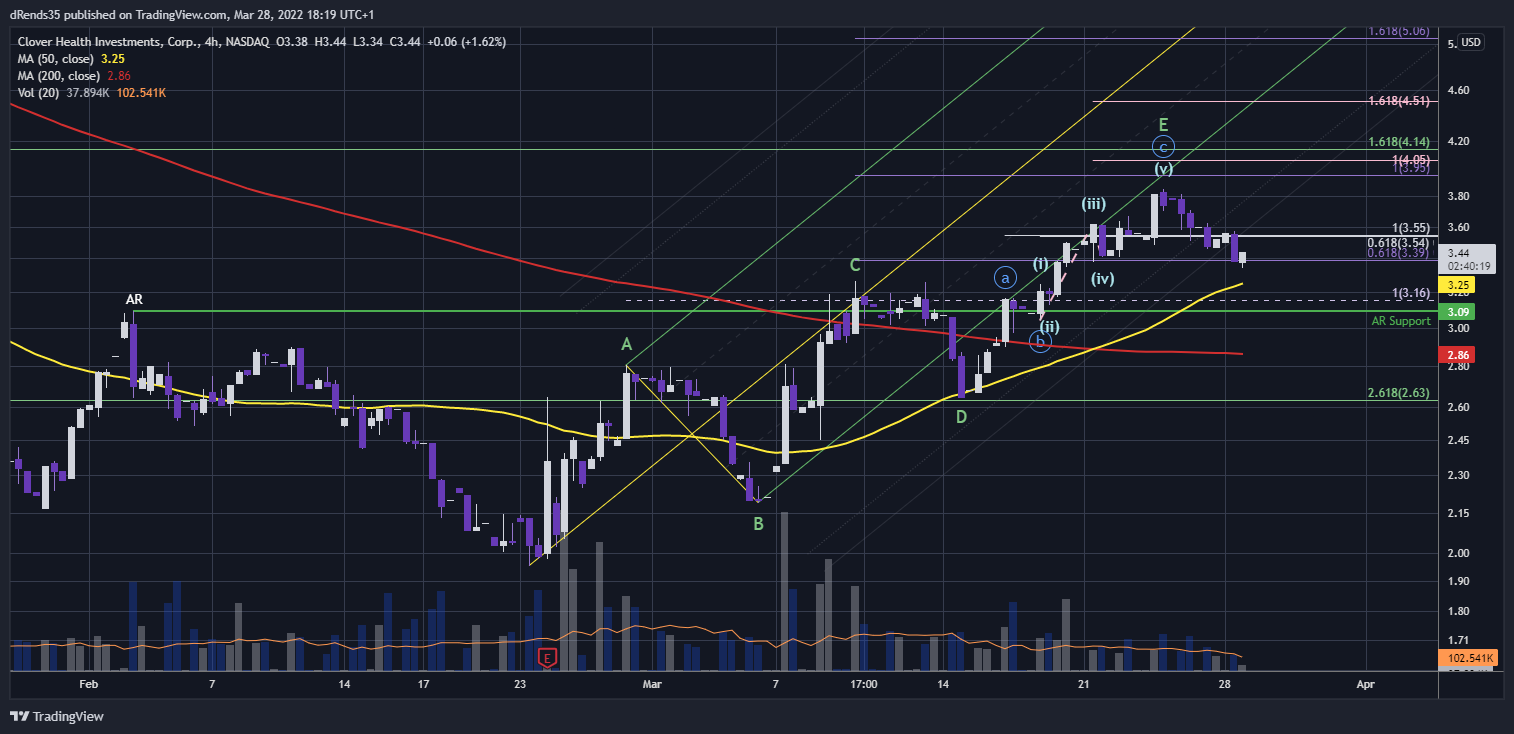The width and height of the screenshot is (1514, 734).
Task: Click the 4.60 price scale value
Action: pyautogui.click(x=1456, y=90)
